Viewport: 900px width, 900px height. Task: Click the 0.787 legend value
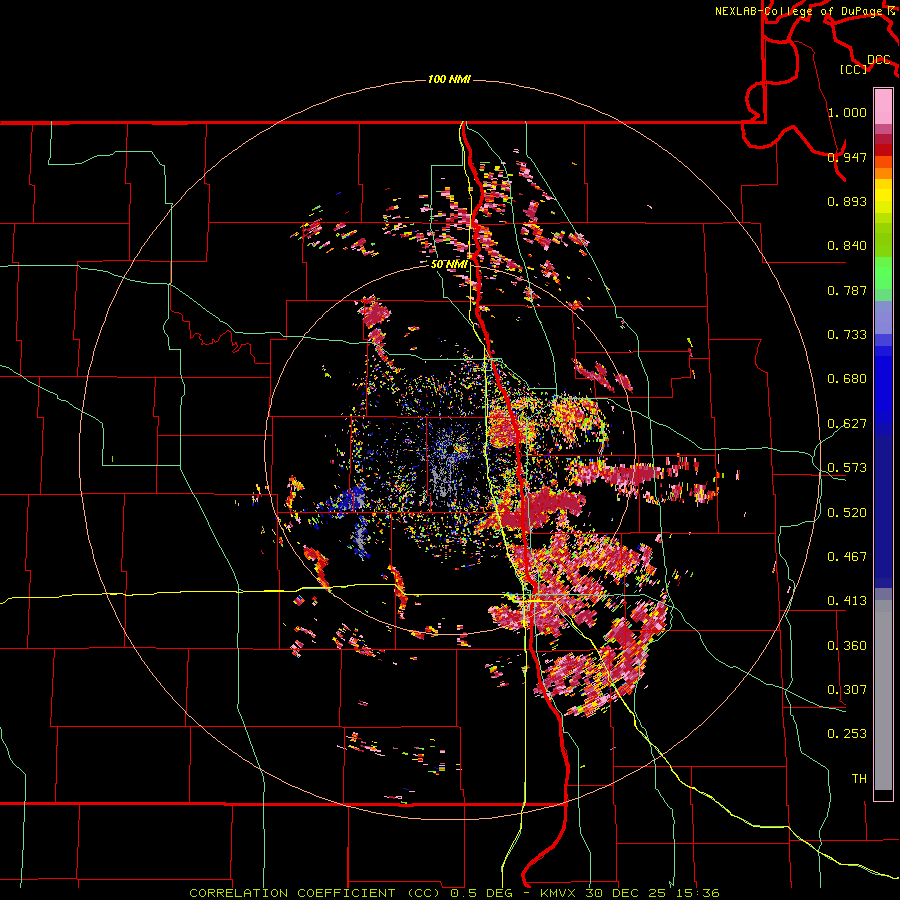point(847,290)
